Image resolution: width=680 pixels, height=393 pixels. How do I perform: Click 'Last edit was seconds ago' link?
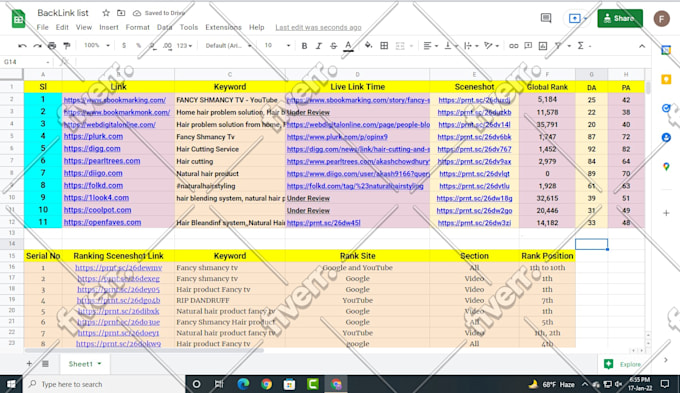coord(318,27)
